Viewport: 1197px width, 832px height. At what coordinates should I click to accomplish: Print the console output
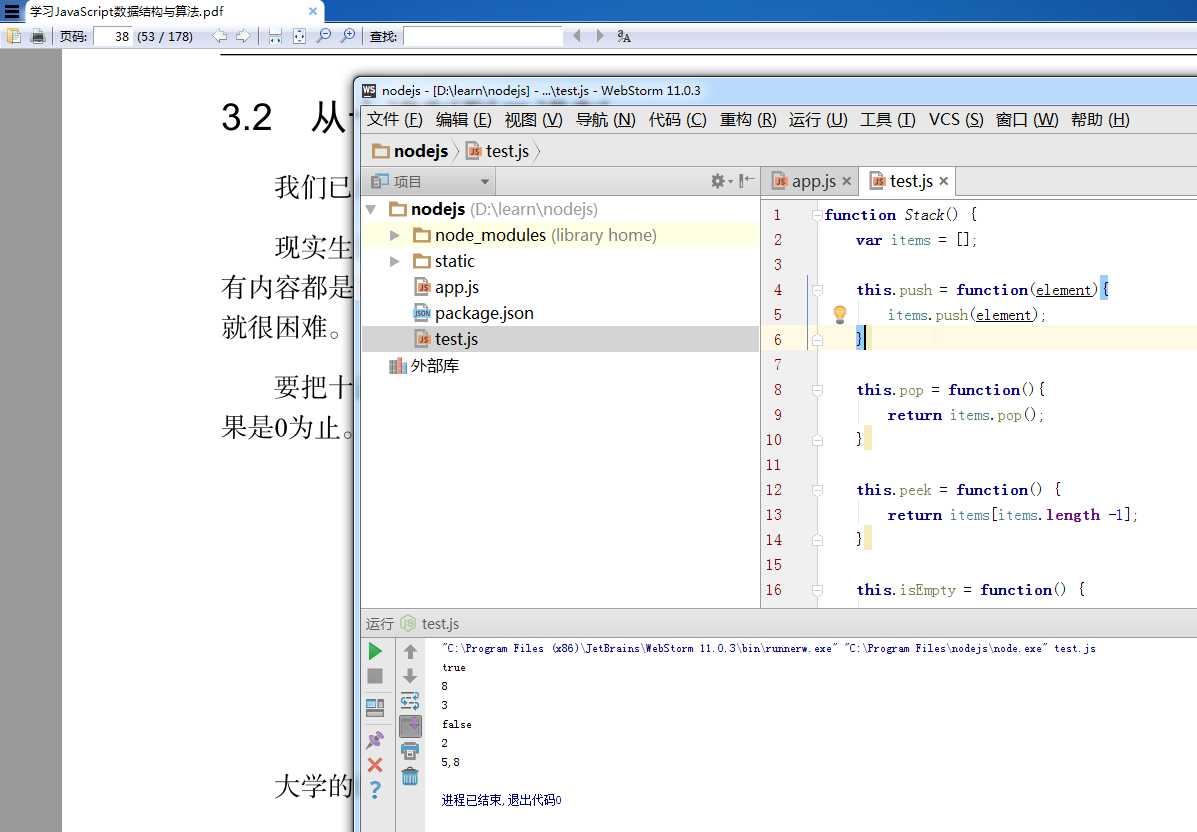pos(410,751)
